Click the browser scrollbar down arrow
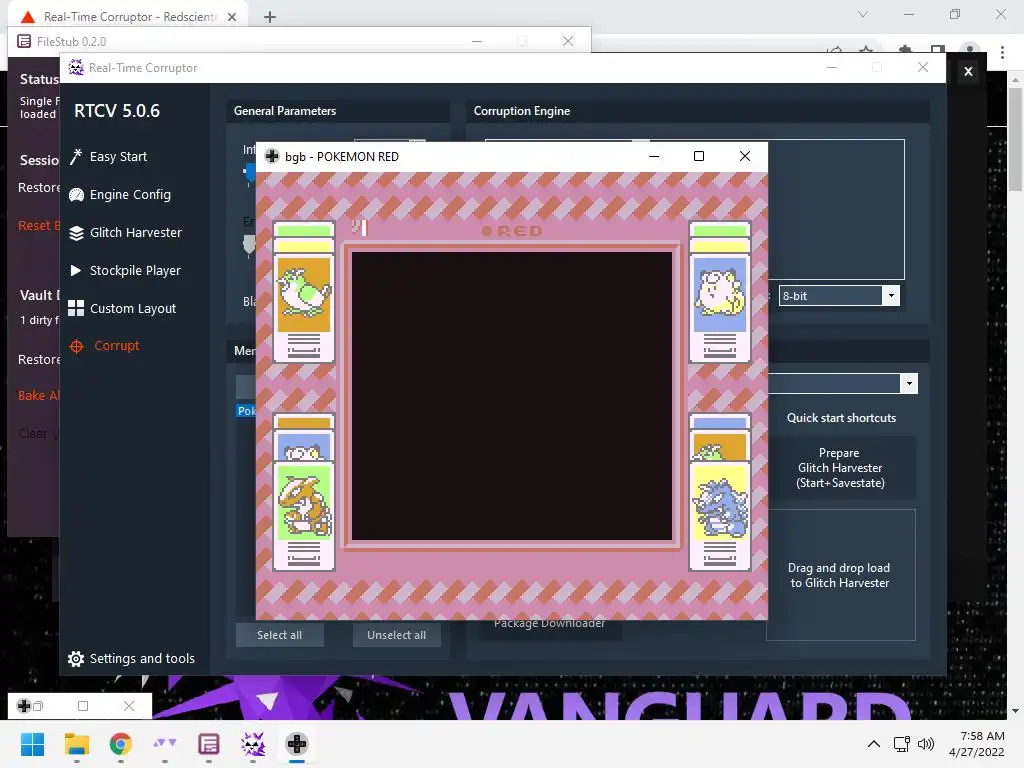The height and width of the screenshot is (768, 1024). point(1015,711)
